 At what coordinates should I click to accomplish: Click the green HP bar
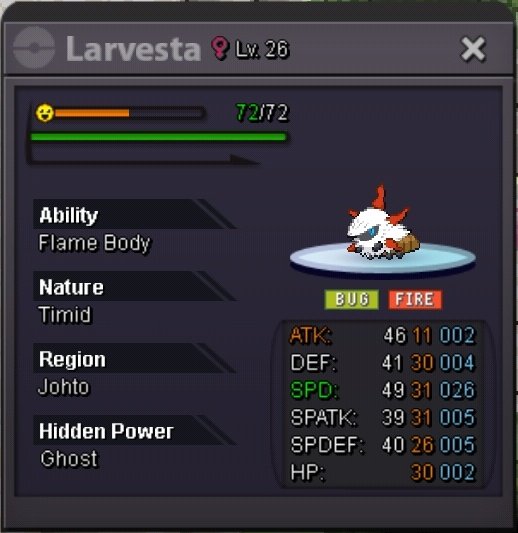159,137
